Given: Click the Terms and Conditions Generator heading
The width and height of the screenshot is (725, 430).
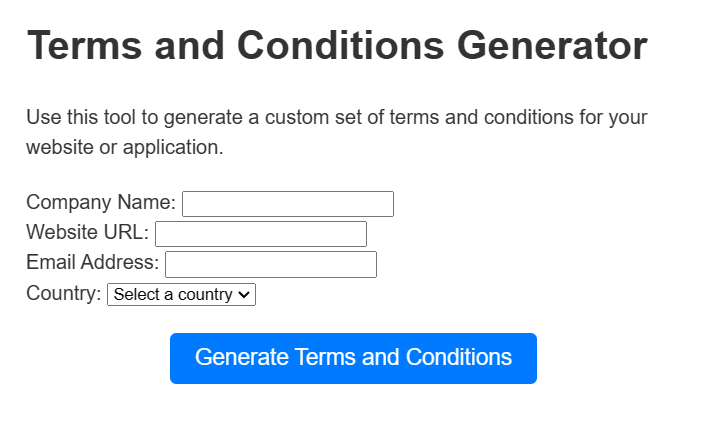Looking at the screenshot, I should click(x=337, y=46).
